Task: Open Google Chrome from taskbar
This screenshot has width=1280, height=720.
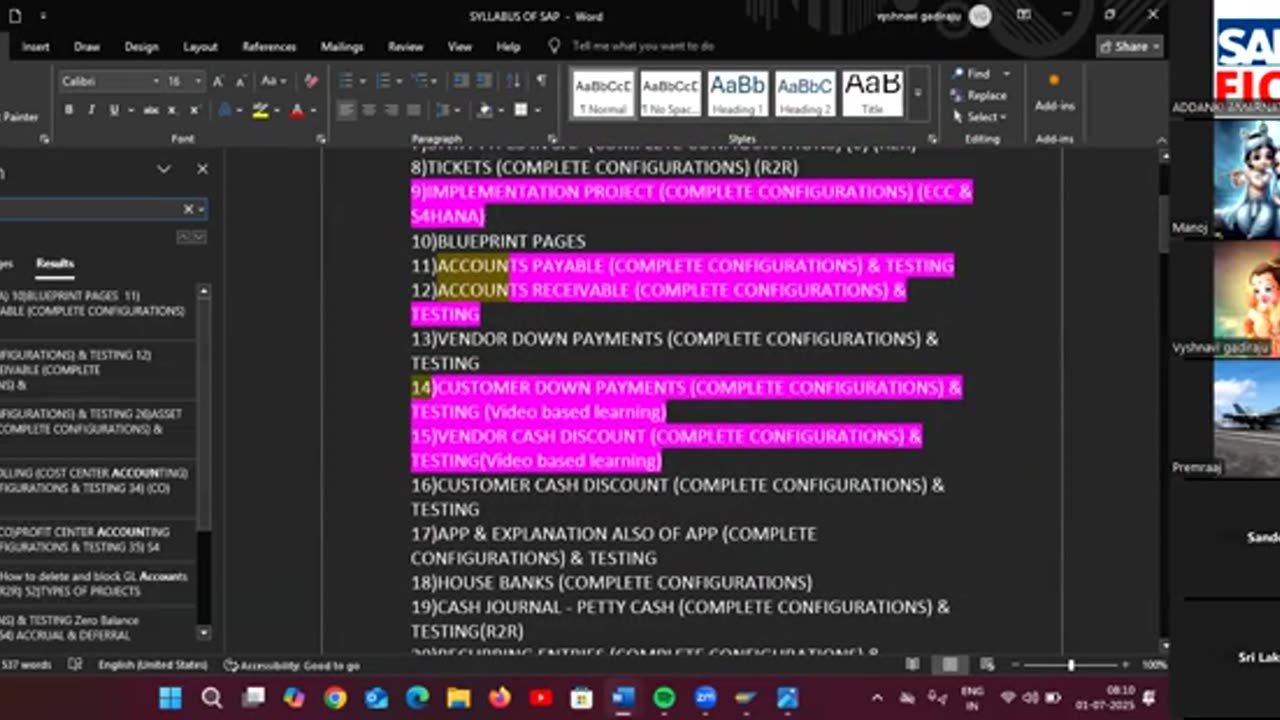Action: pos(334,697)
